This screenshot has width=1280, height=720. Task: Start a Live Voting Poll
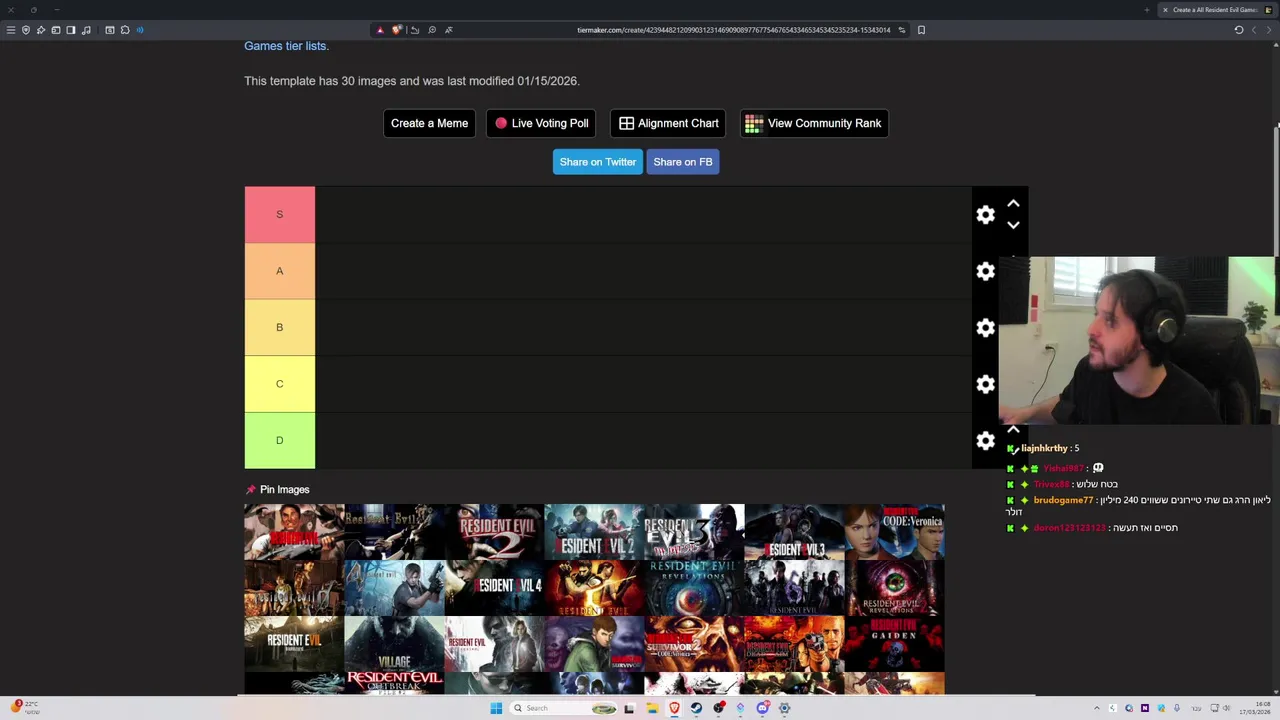coord(541,123)
